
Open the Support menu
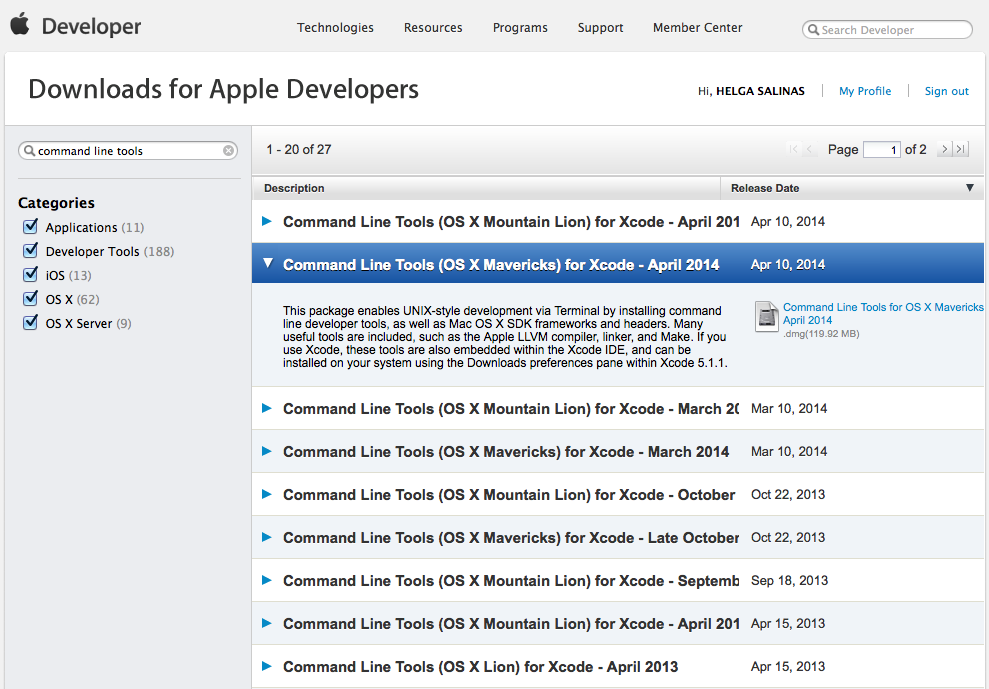(x=600, y=28)
